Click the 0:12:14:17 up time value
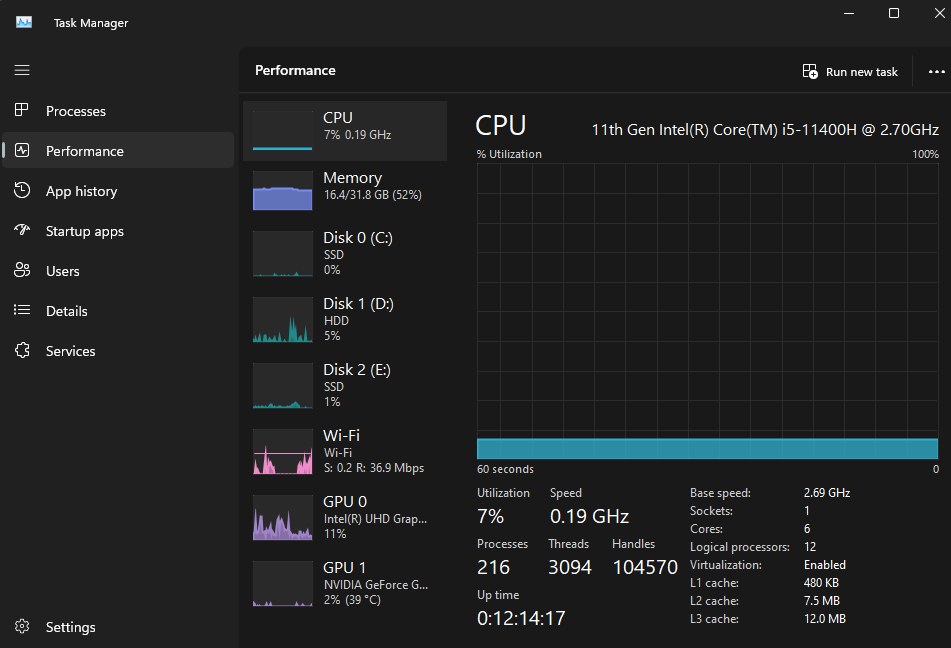This screenshot has height=648, width=951. click(x=521, y=618)
